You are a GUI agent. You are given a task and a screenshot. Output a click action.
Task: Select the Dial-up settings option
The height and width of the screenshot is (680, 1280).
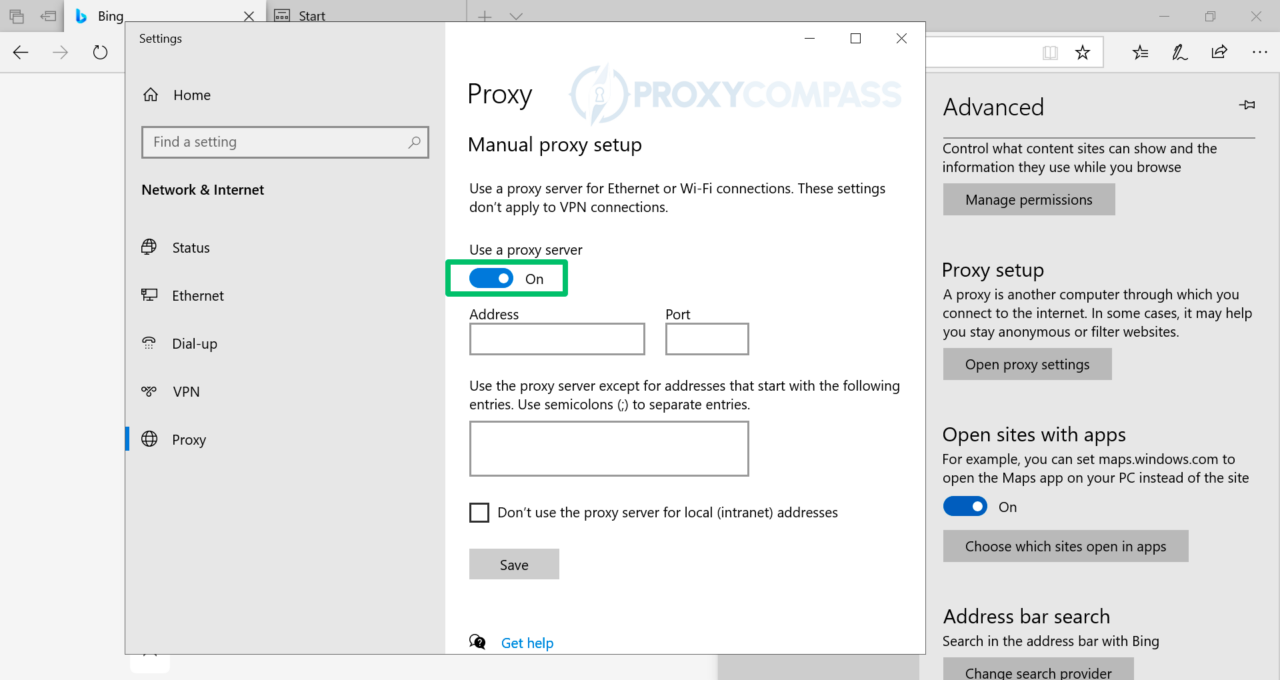[x=149, y=343]
